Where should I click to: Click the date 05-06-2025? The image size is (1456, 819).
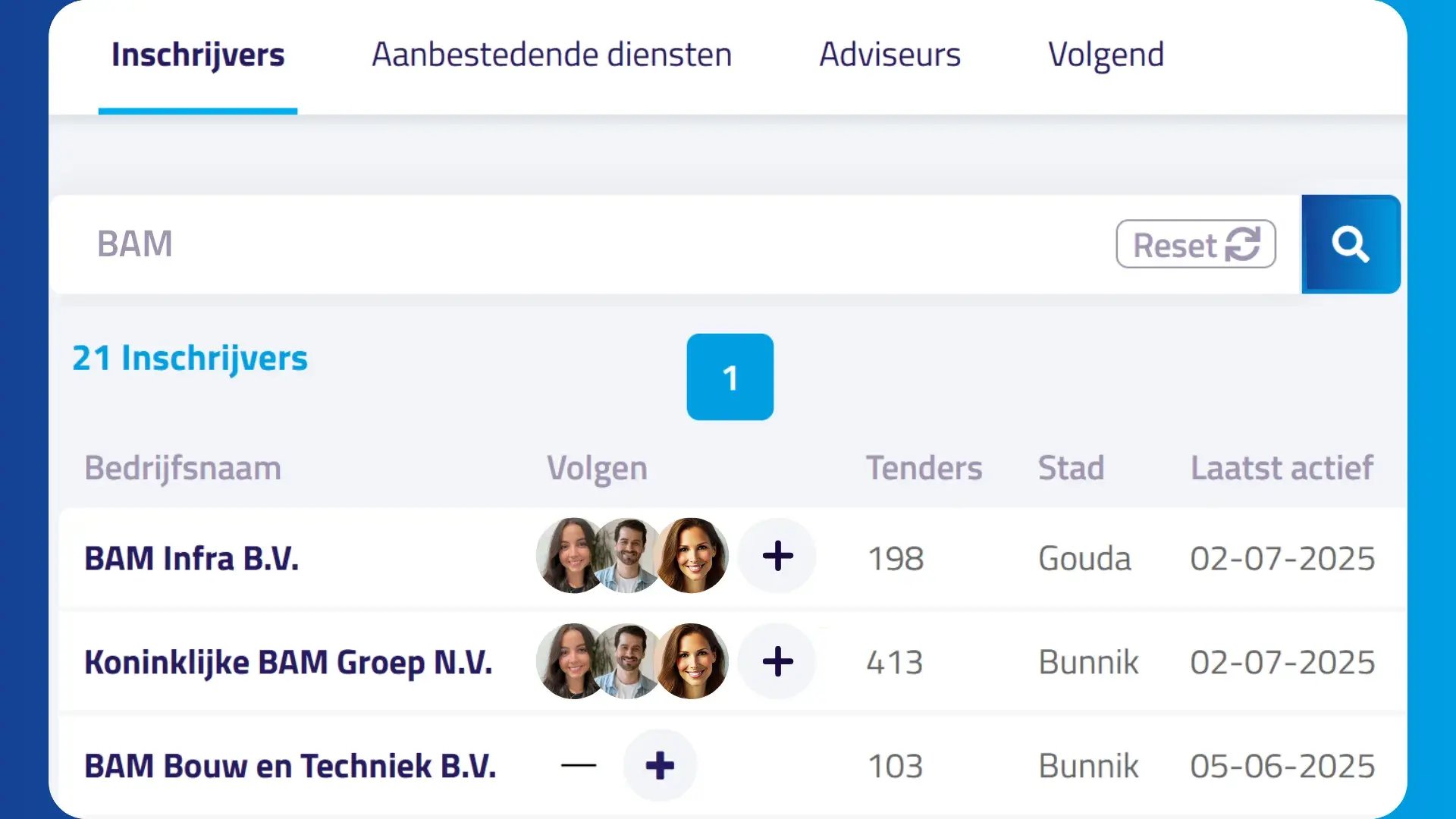[x=1282, y=766]
